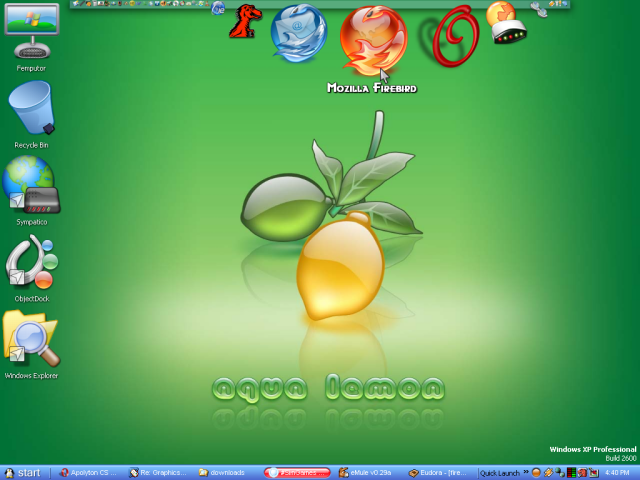Launch the blue Thunderbird mail dock icon

tap(298, 32)
